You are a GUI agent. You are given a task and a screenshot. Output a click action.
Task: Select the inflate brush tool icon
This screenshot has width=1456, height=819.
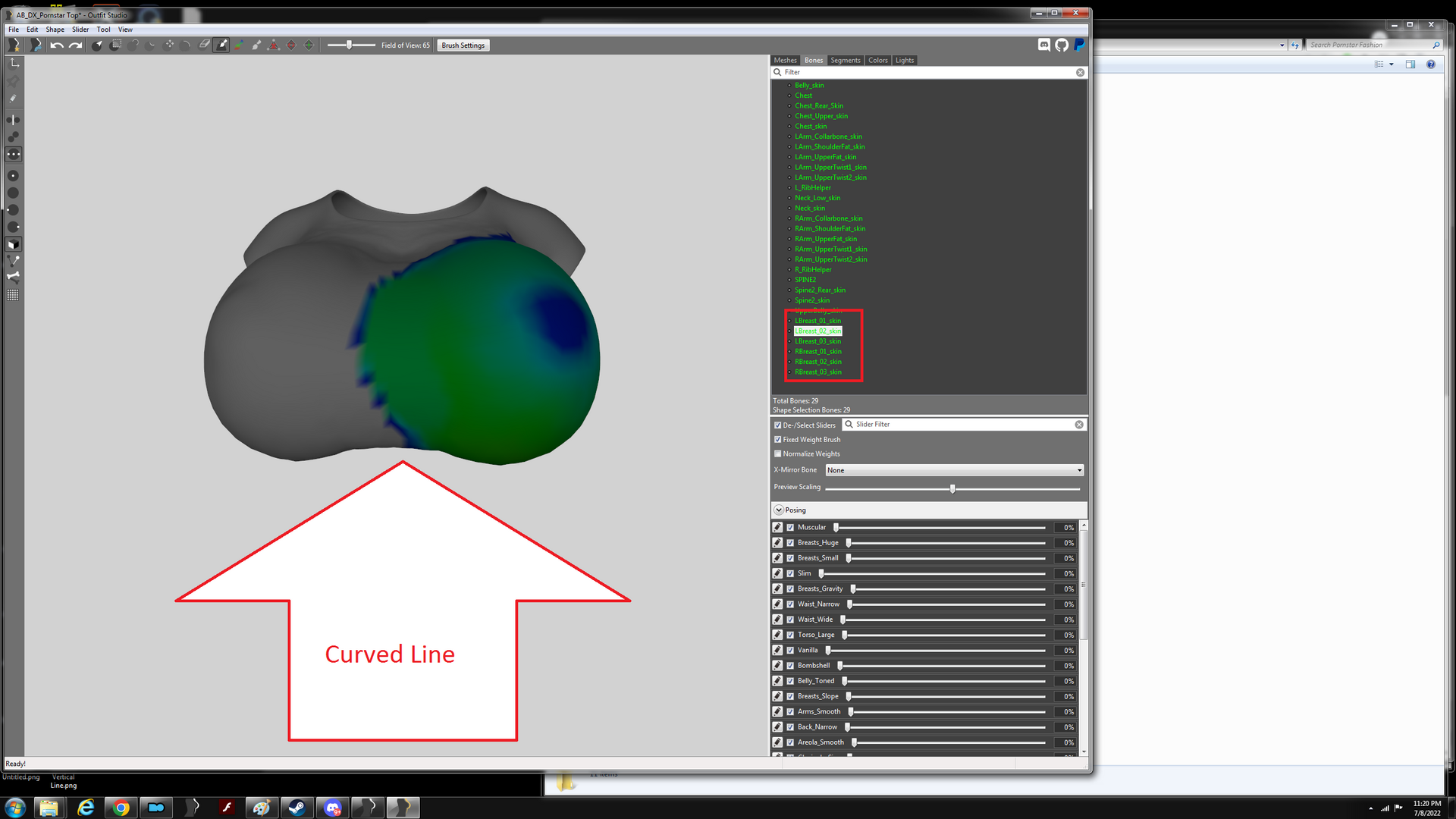(x=133, y=45)
